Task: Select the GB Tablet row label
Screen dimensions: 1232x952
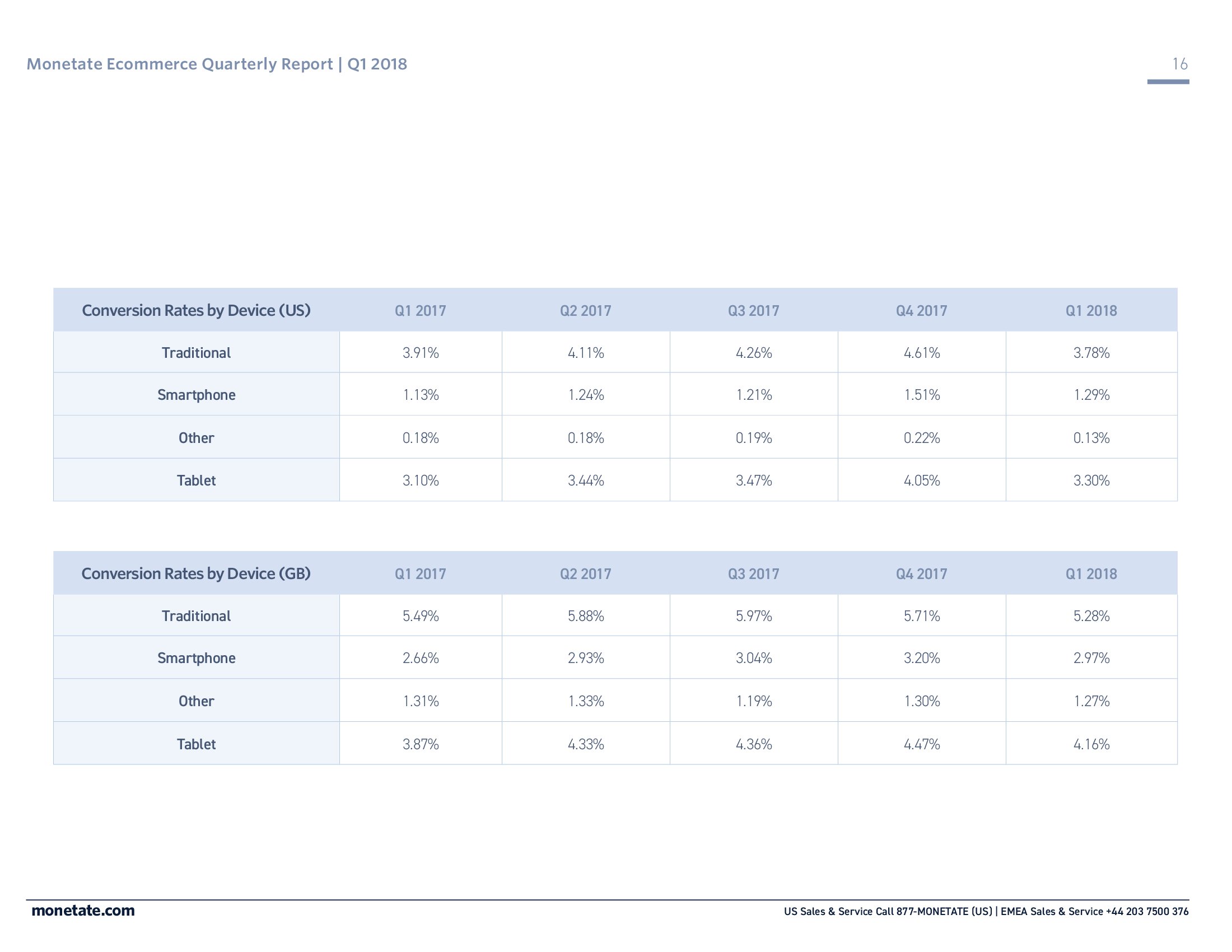Action: click(x=197, y=744)
